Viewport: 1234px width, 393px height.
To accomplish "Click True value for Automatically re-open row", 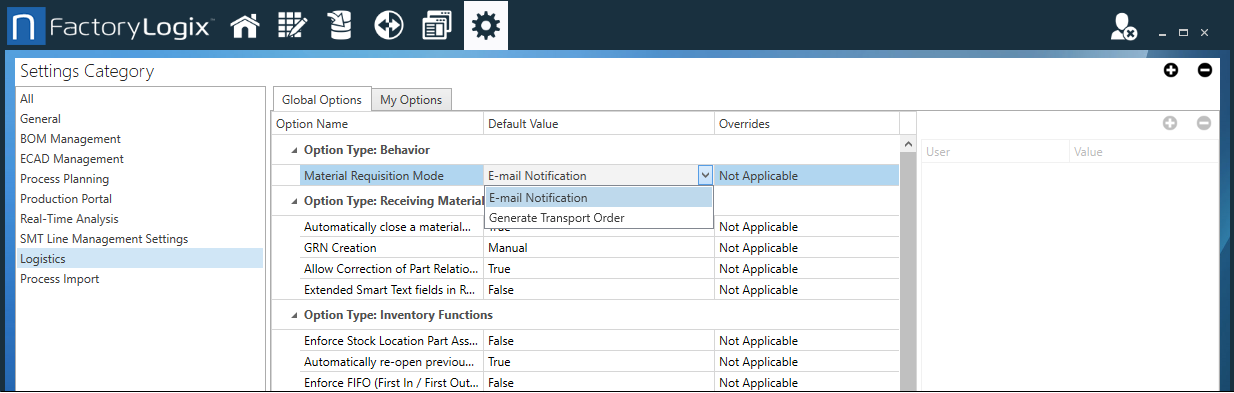I will pyautogui.click(x=500, y=362).
